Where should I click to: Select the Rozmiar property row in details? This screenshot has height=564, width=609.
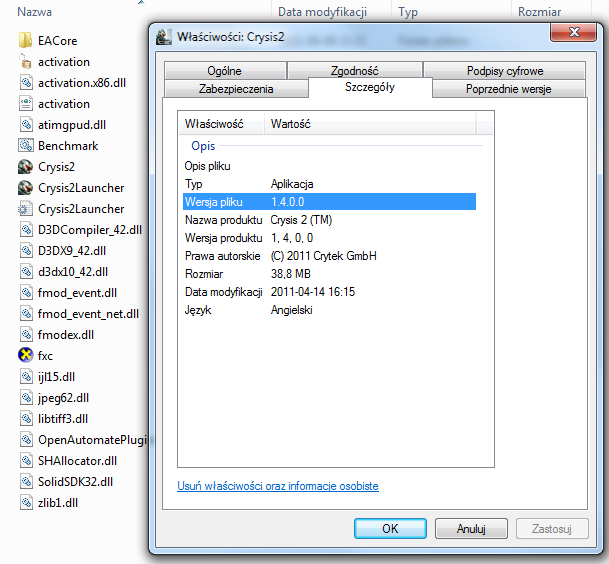tap(329, 274)
